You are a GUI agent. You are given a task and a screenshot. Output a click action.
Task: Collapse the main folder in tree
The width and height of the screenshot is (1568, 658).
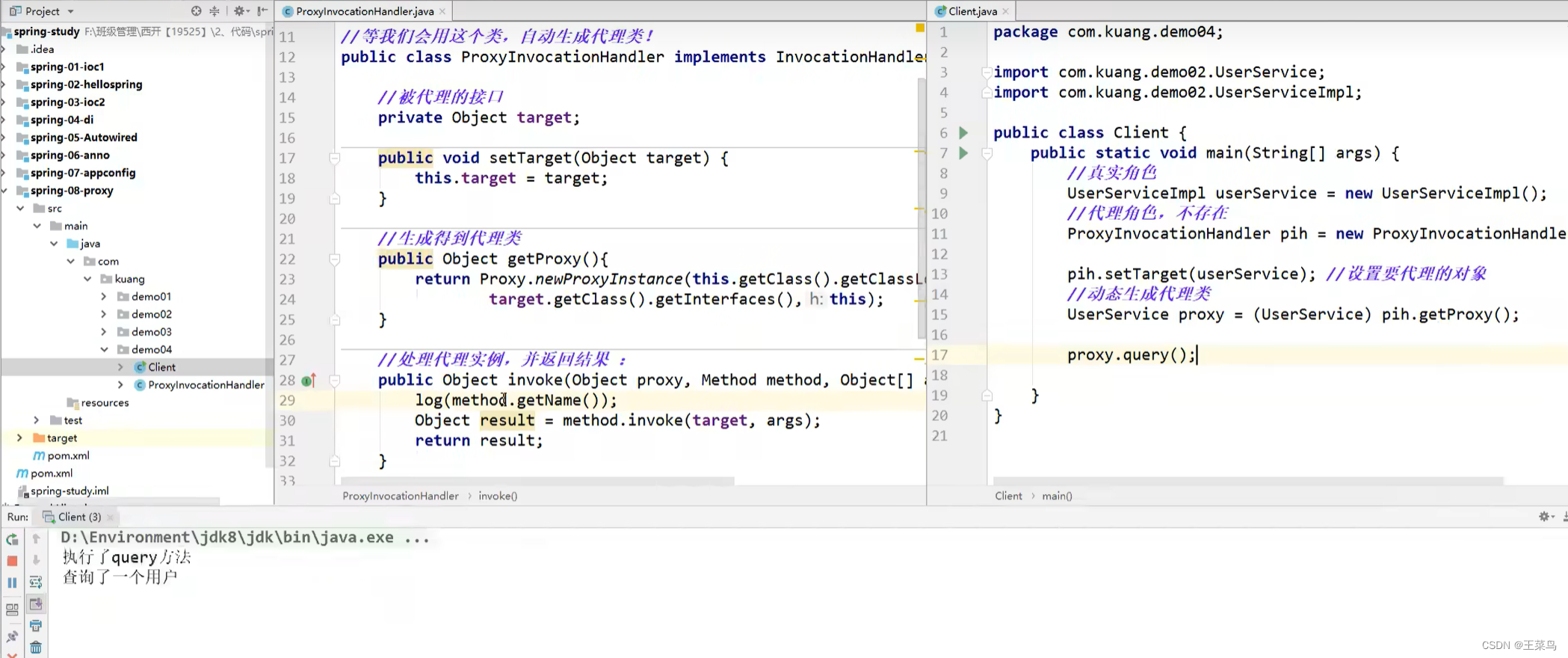[x=37, y=226]
